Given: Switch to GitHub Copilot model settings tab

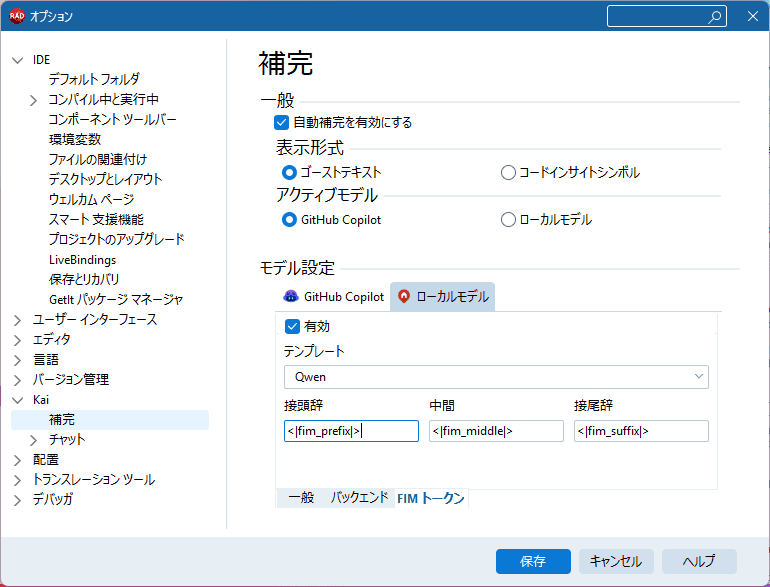Looking at the screenshot, I should pos(334,297).
